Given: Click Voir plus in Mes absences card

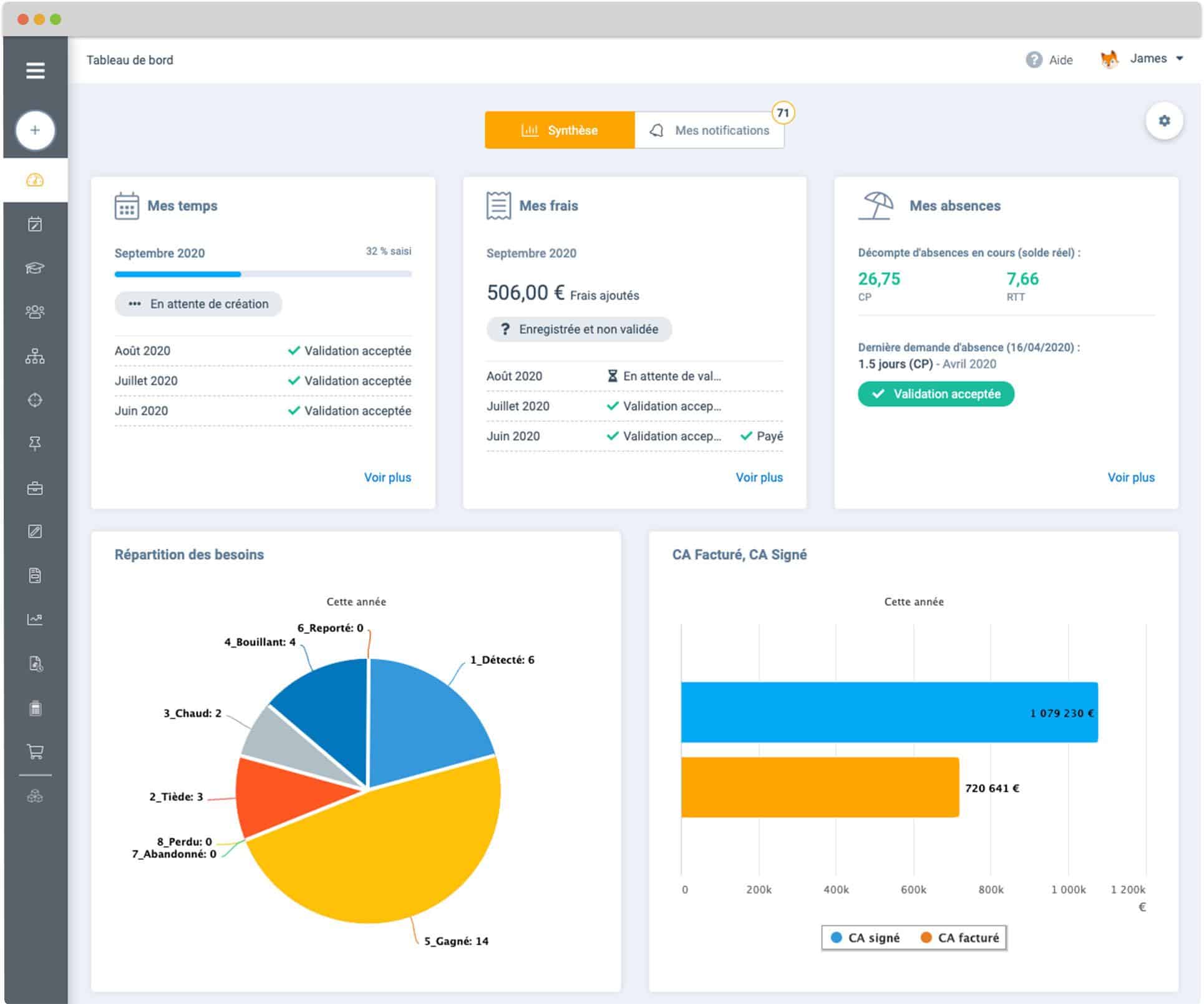Looking at the screenshot, I should (1130, 477).
